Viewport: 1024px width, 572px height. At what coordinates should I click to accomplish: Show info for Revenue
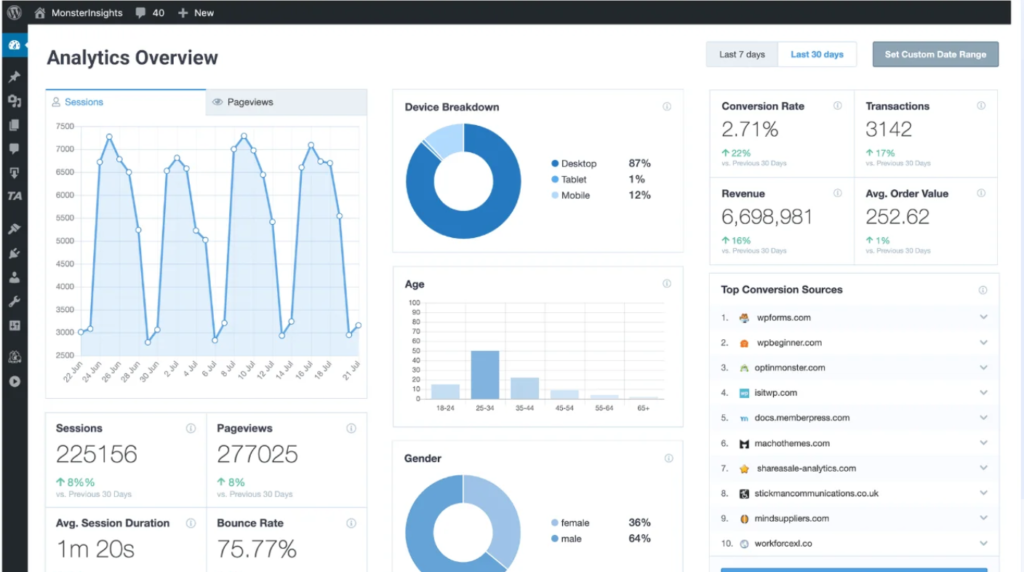[x=837, y=193]
